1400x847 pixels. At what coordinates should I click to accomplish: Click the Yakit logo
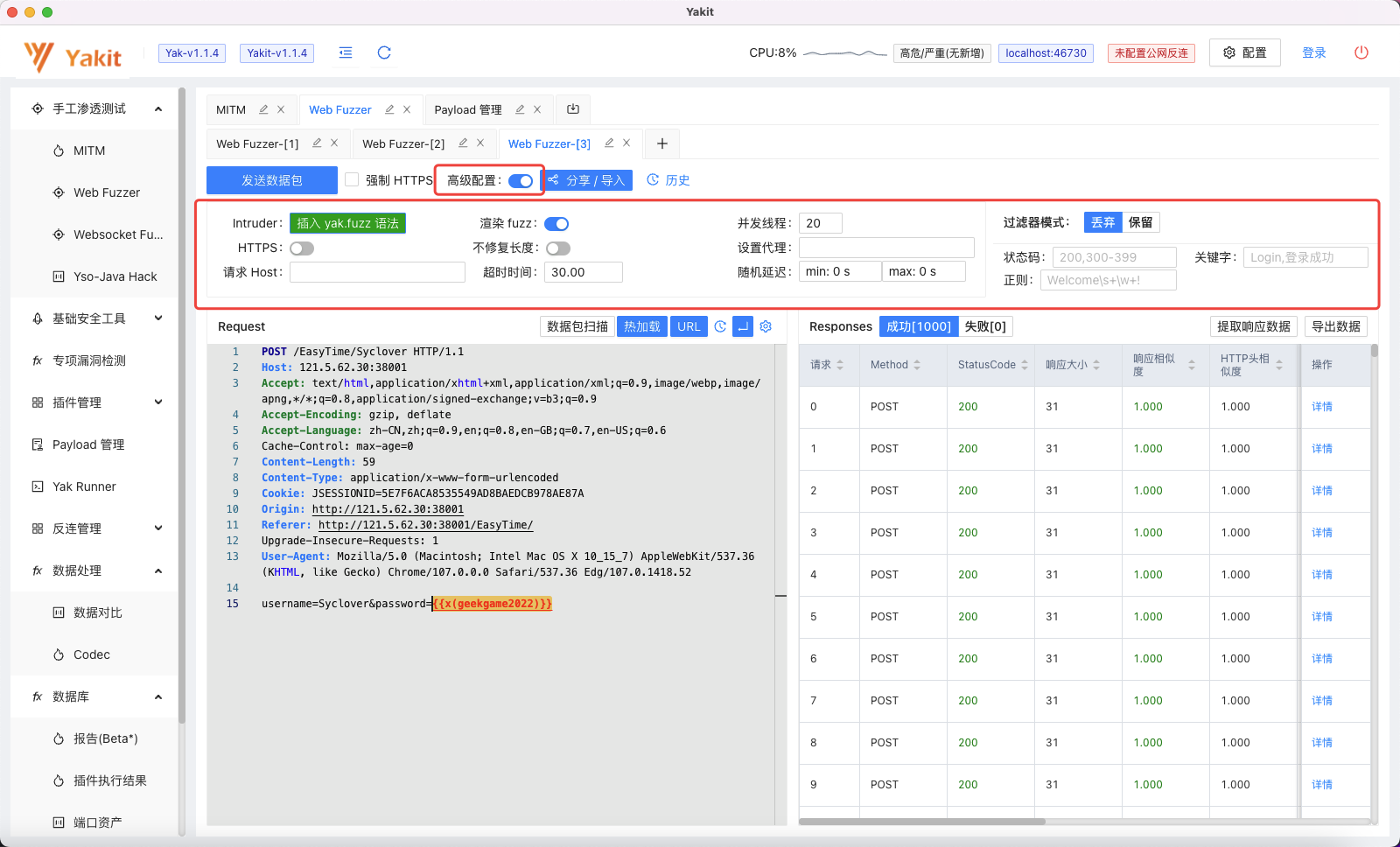coord(73,57)
